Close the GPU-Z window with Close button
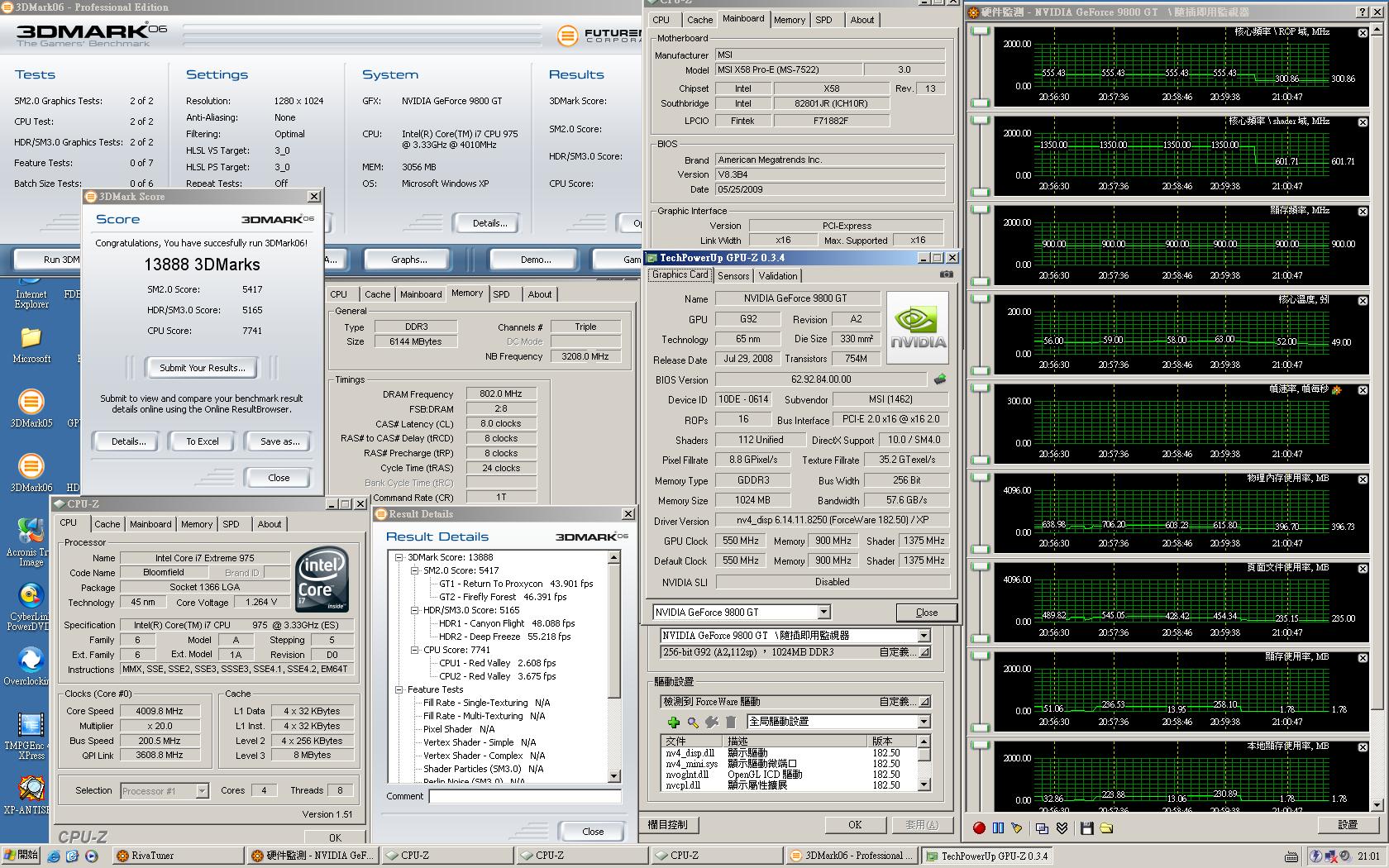 point(926,613)
